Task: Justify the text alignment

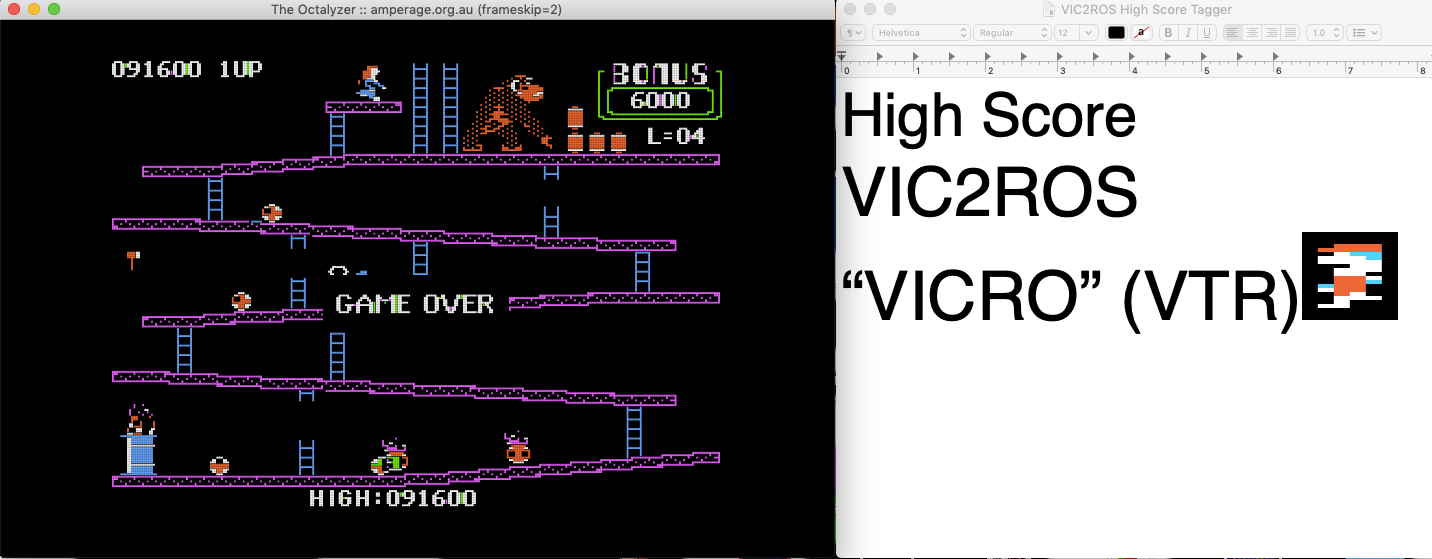Action: click(x=1290, y=33)
